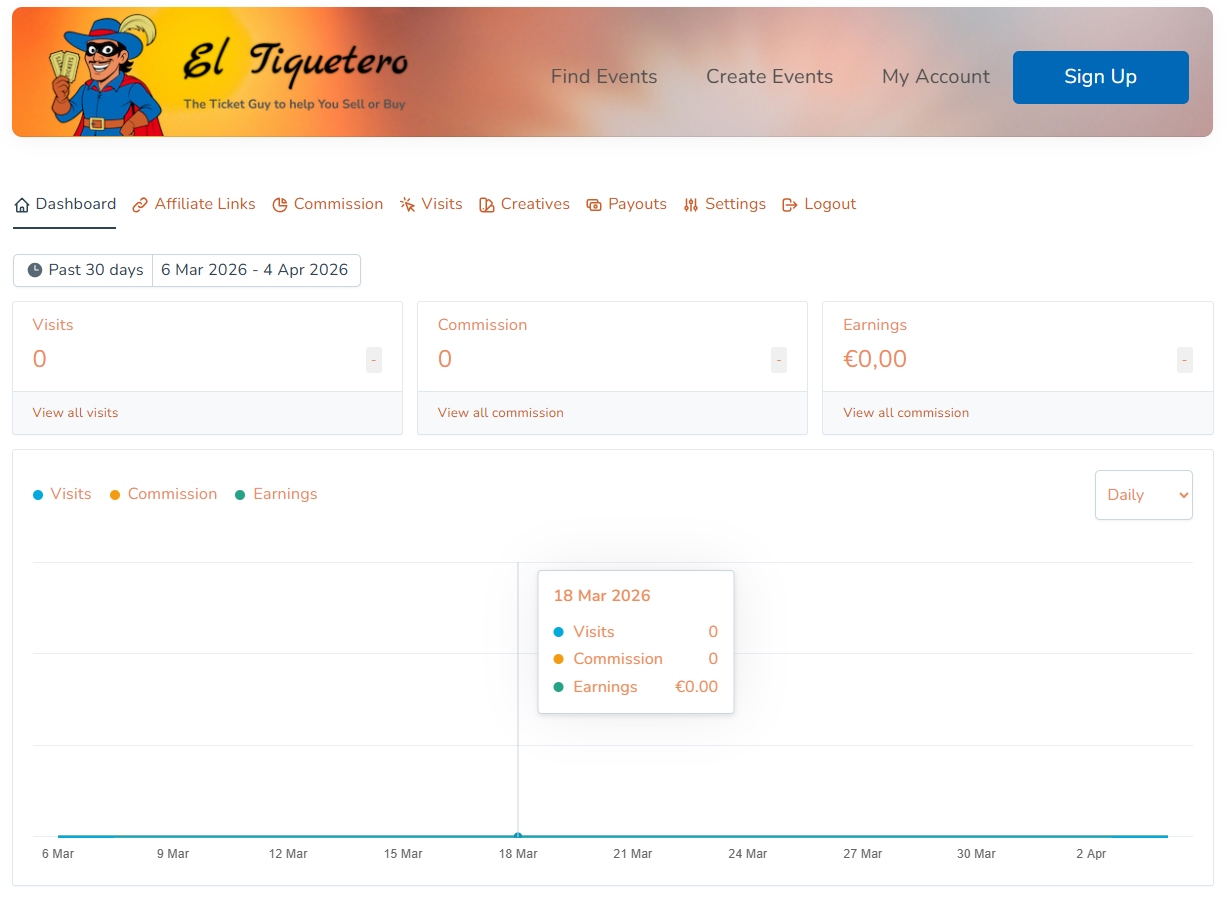The width and height of the screenshot is (1228, 914).
Task: Click the change badge in Earnings card
Action: click(1185, 360)
